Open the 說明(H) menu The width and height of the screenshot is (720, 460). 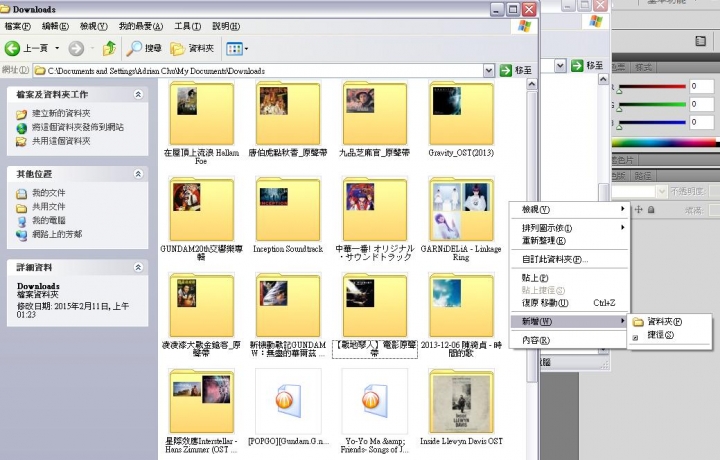pos(226,26)
